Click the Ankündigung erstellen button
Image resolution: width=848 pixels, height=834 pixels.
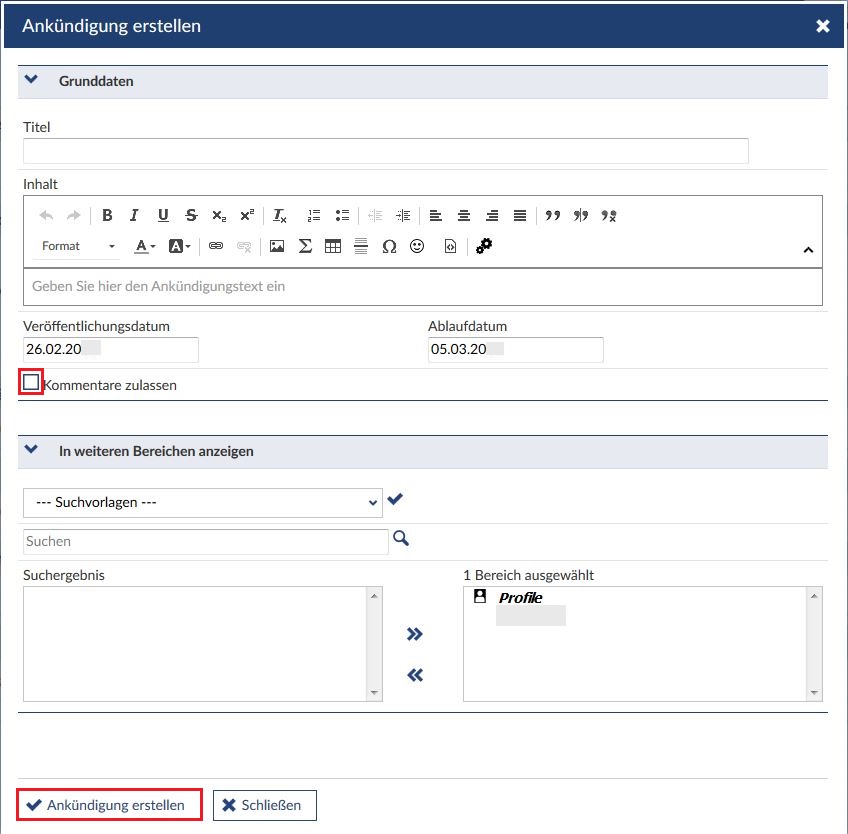tap(109, 805)
